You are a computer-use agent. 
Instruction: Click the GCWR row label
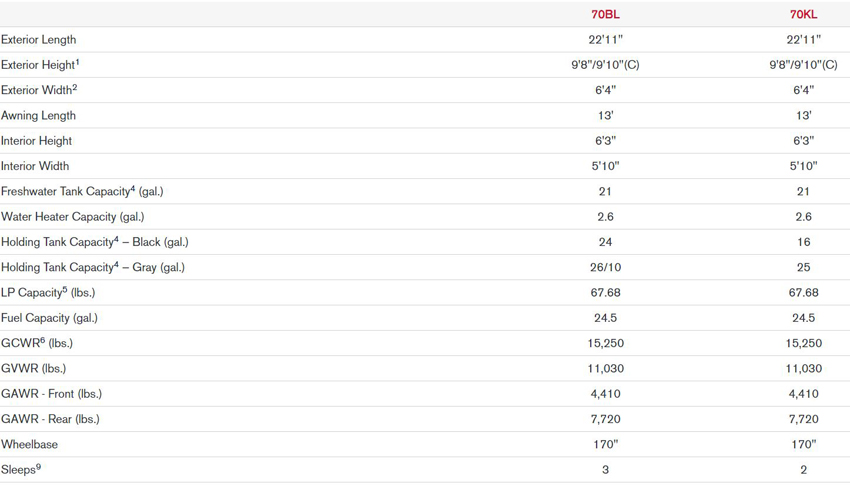pyautogui.click(x=37, y=343)
